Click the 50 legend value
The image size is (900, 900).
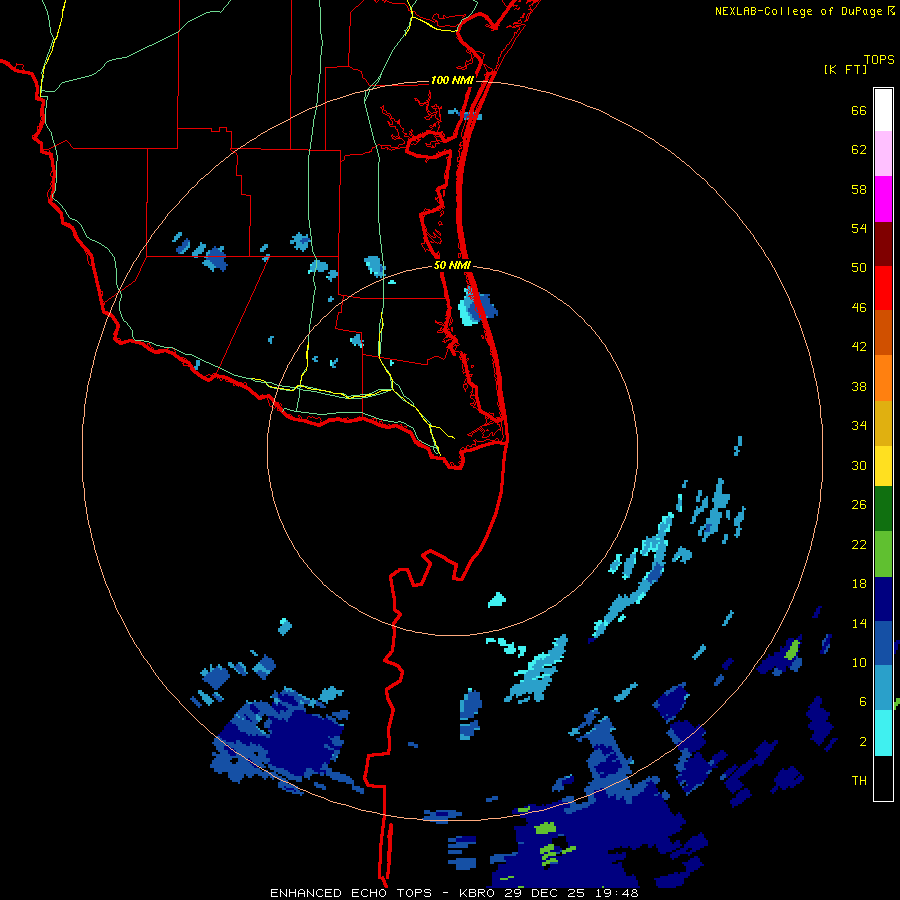(x=859, y=268)
